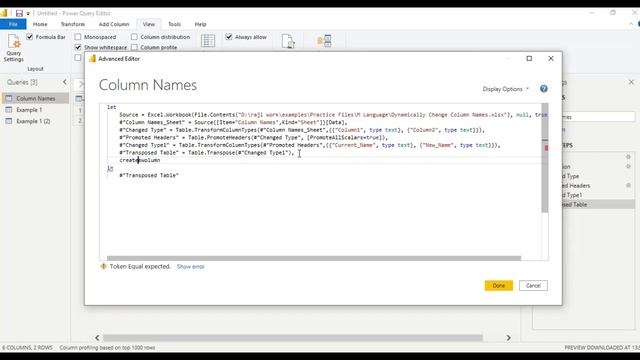This screenshot has height=360, width=640.
Task: Open the Advanced Editor ribbon icon
Action: (x=288, y=41)
